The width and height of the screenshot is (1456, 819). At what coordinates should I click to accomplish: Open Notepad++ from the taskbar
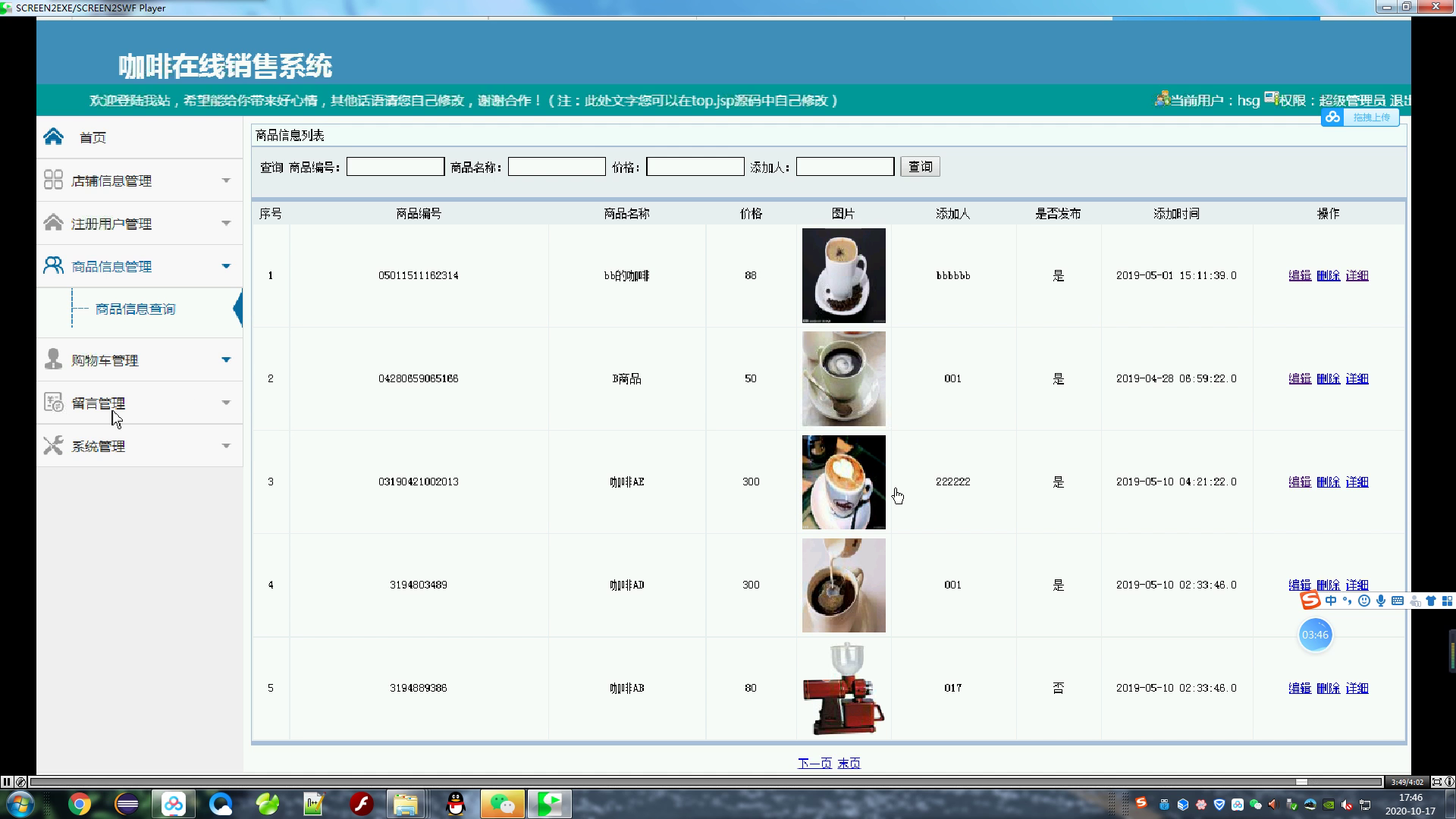tap(314, 804)
